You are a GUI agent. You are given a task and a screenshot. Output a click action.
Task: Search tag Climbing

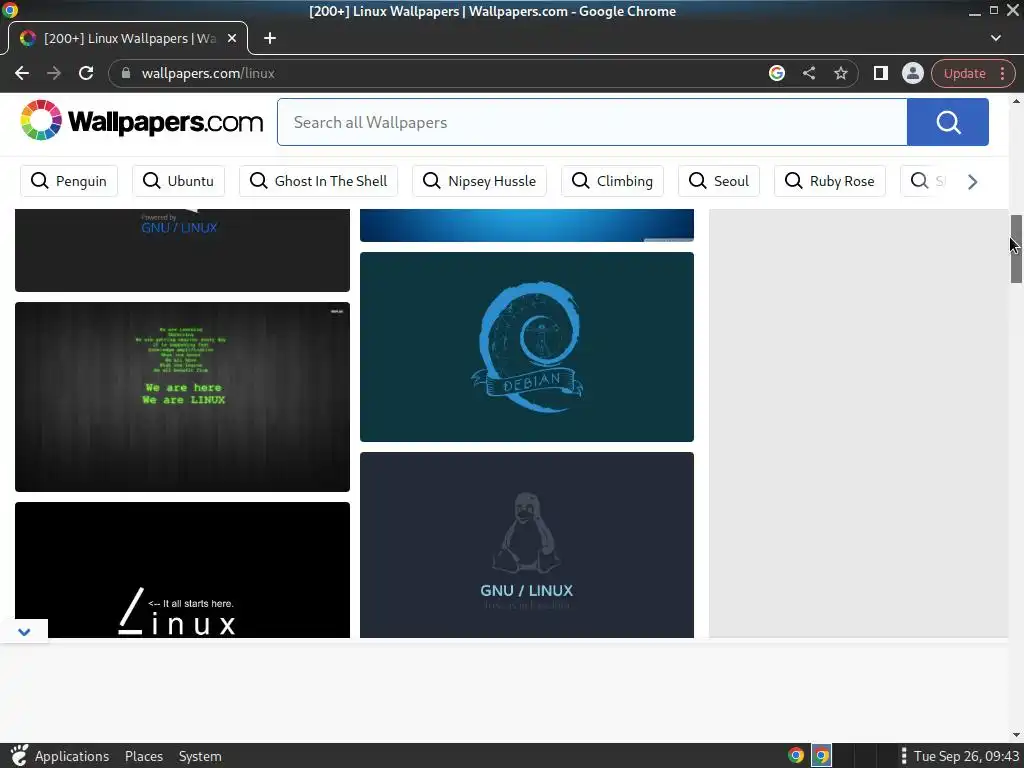(x=613, y=181)
